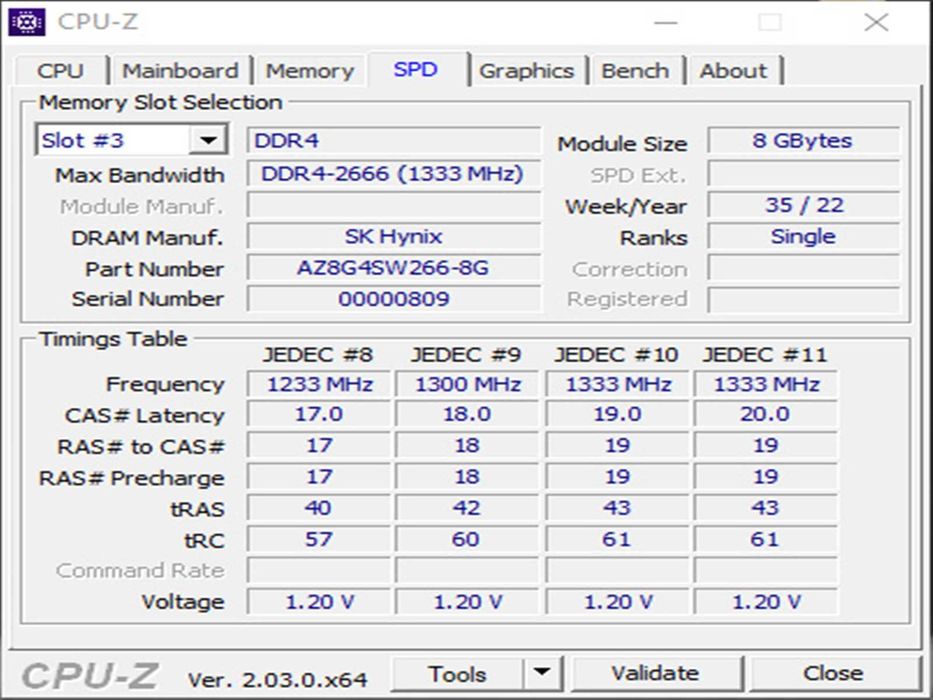
Task: Select part number AZ8G4SW266-8G
Action: pyautogui.click(x=394, y=268)
